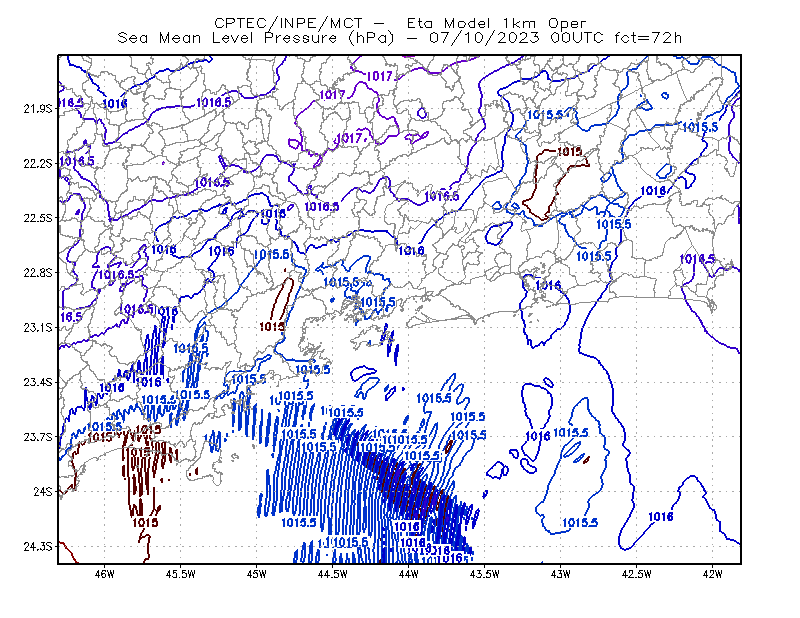
Task: Click the 24.3S latitude axis label
Action: (x=38, y=547)
